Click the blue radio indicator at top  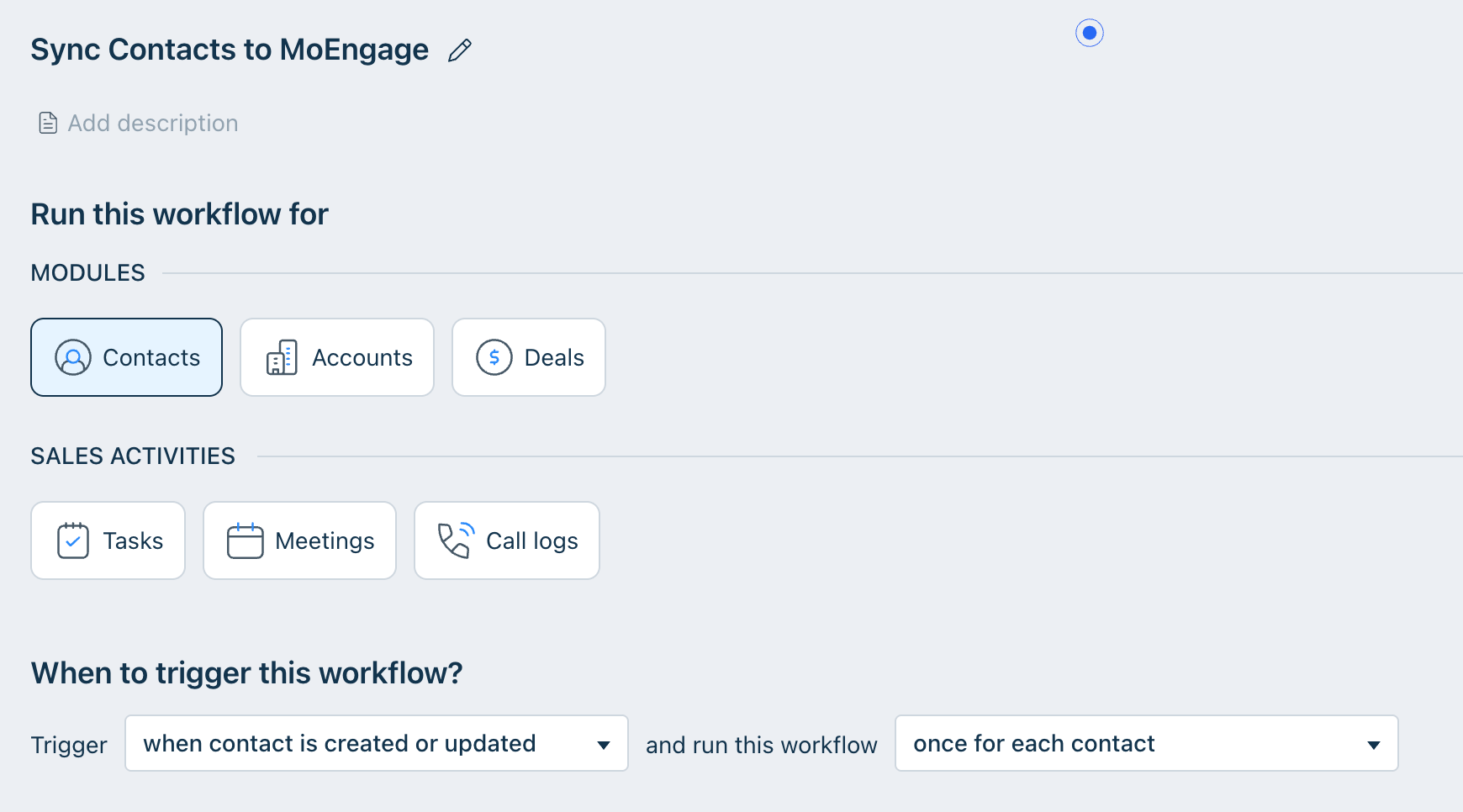click(x=1090, y=33)
